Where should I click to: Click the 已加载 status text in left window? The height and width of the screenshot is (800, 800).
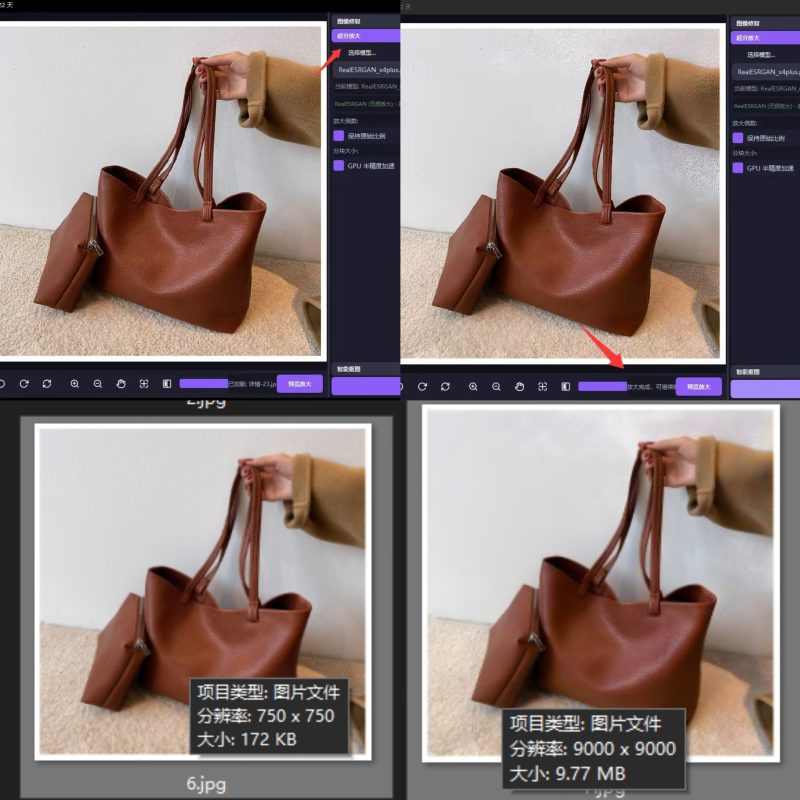coord(252,384)
